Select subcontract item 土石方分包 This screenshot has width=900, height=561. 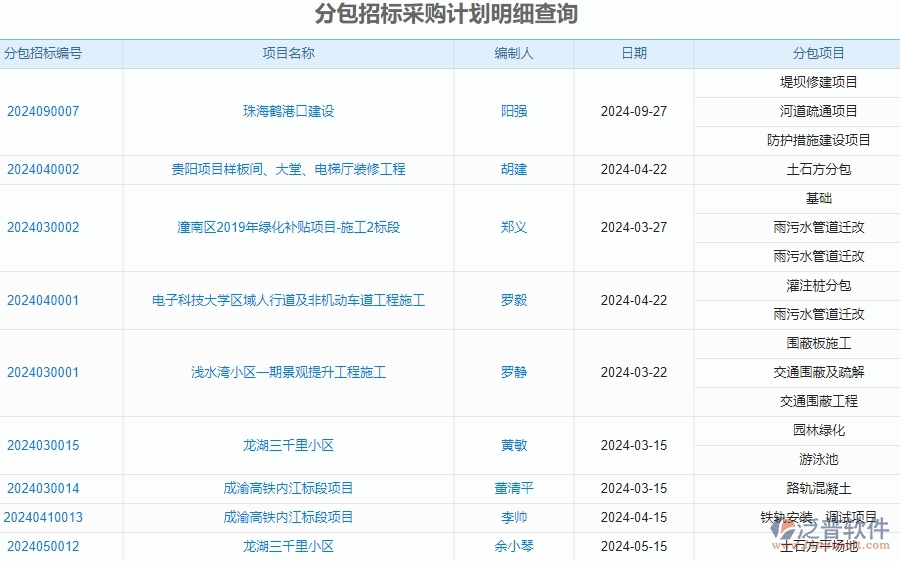pyautogui.click(x=818, y=169)
